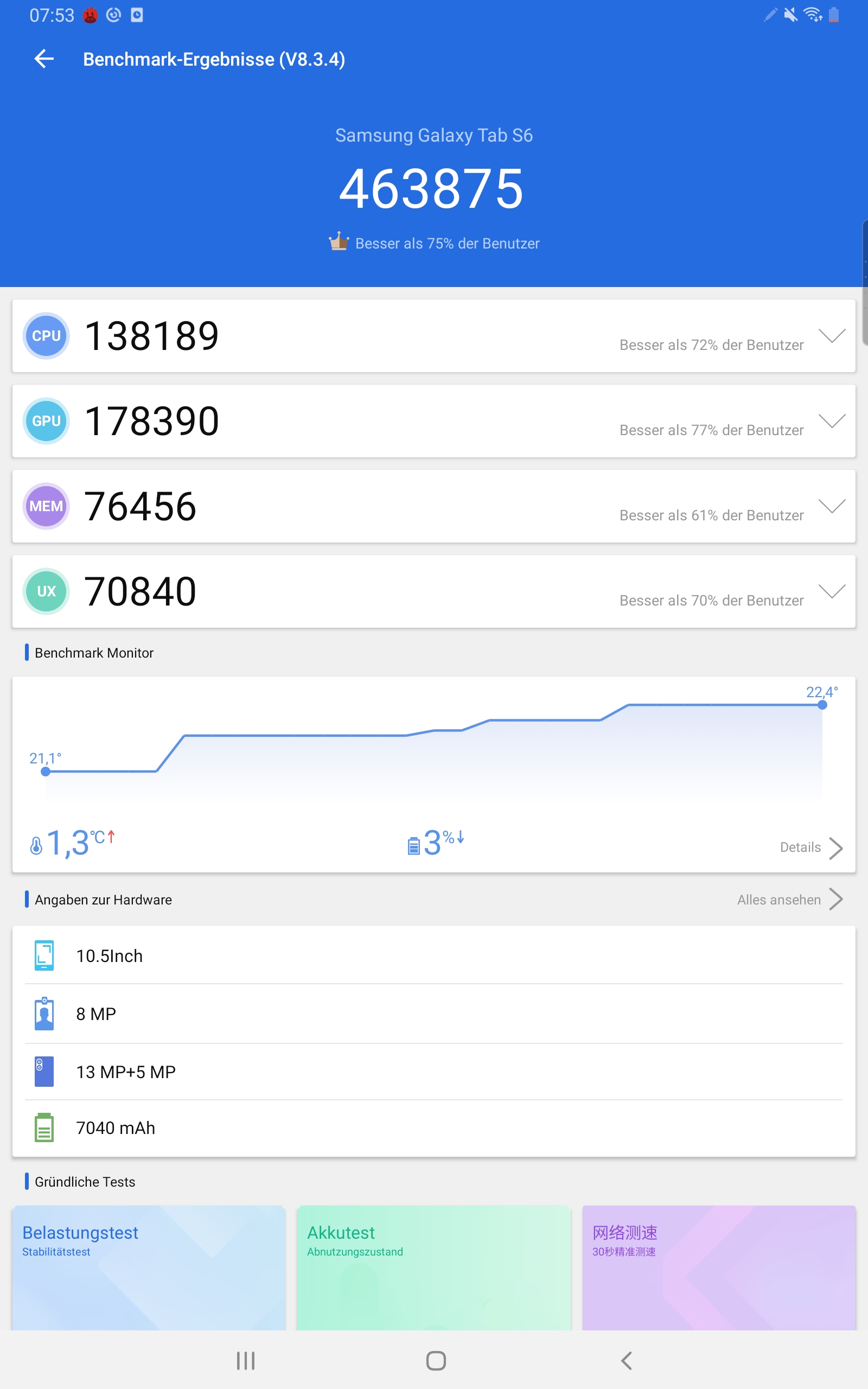Tap the 10.5Inch hardware row

point(434,955)
